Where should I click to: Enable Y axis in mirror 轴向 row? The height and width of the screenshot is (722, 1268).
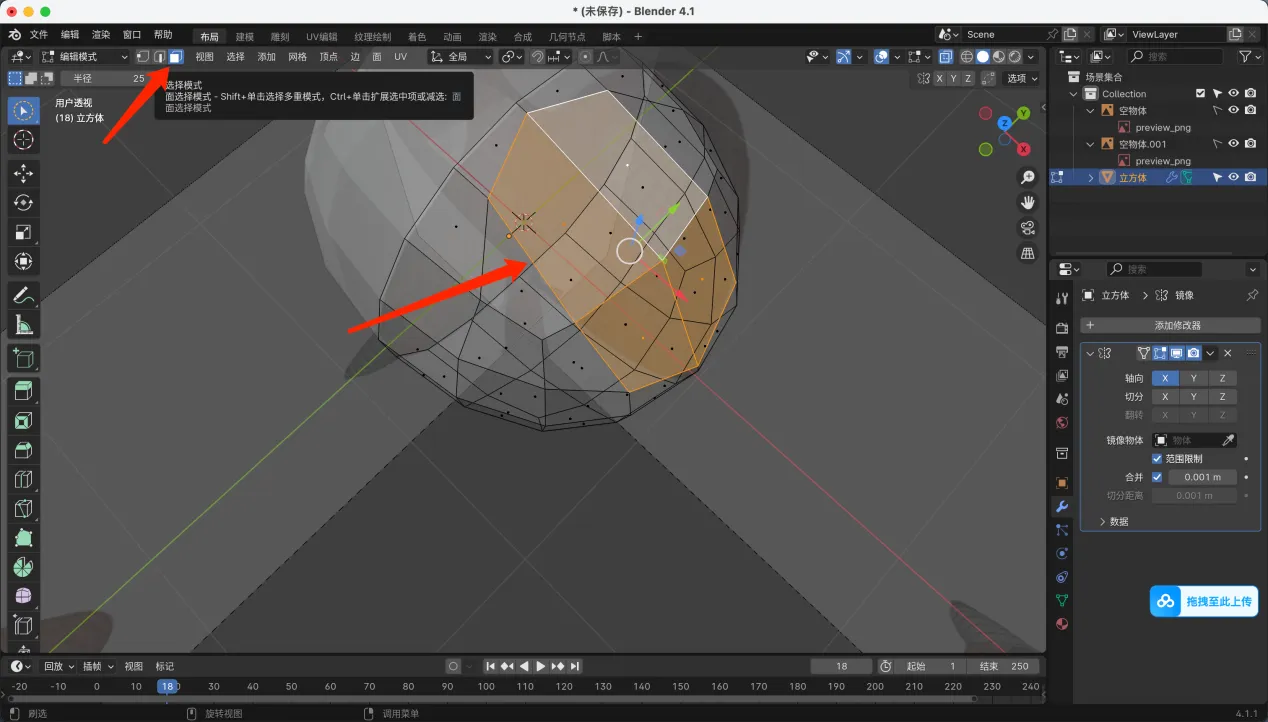pyautogui.click(x=1193, y=378)
